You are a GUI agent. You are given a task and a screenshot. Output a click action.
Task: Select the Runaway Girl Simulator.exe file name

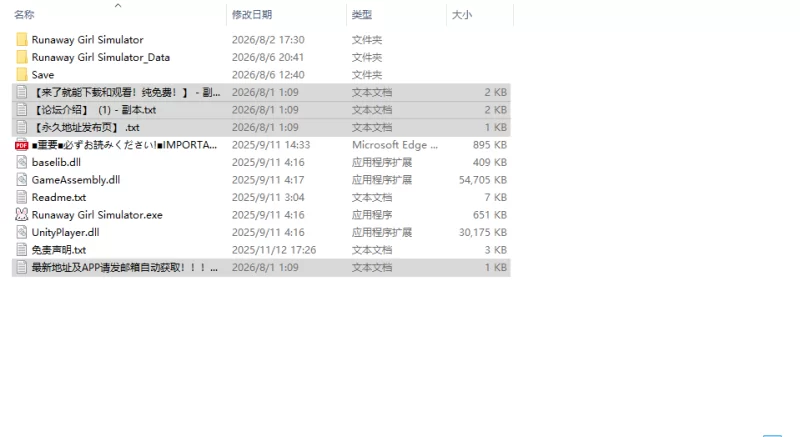[97, 215]
